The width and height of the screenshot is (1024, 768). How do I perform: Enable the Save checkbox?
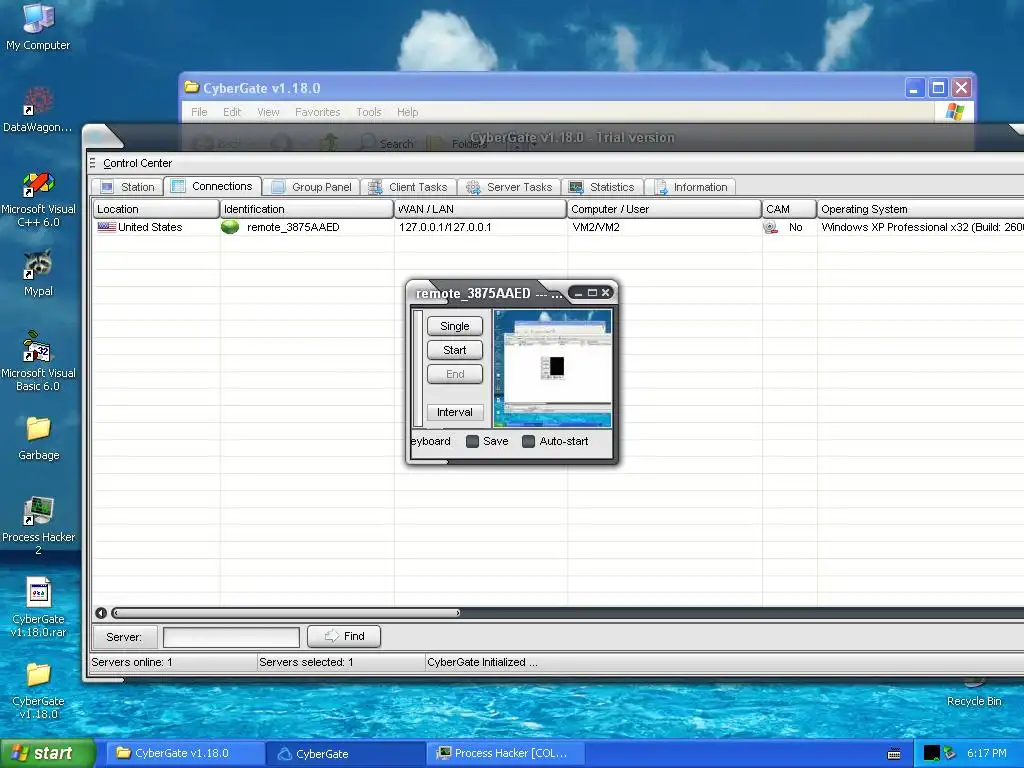pyautogui.click(x=472, y=441)
